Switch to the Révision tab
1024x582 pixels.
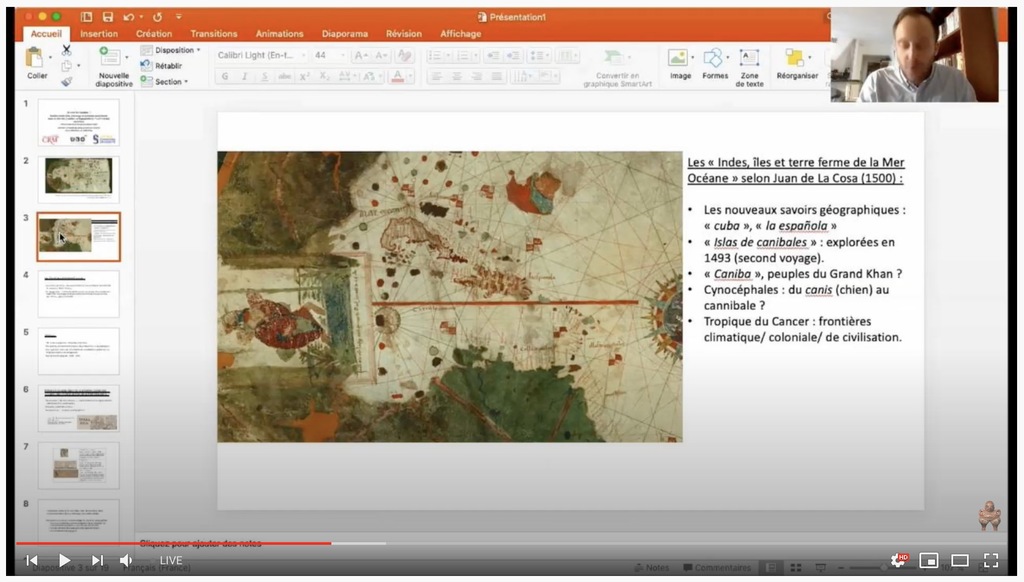404,33
